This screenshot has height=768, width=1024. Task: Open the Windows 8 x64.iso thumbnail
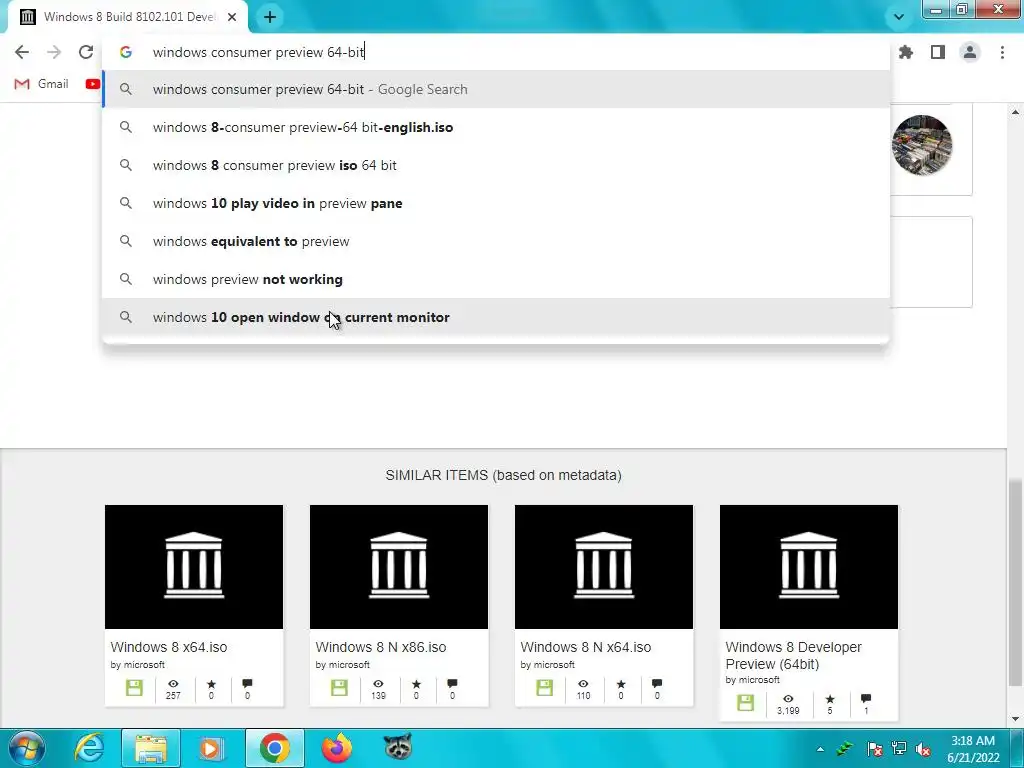pyautogui.click(x=194, y=566)
